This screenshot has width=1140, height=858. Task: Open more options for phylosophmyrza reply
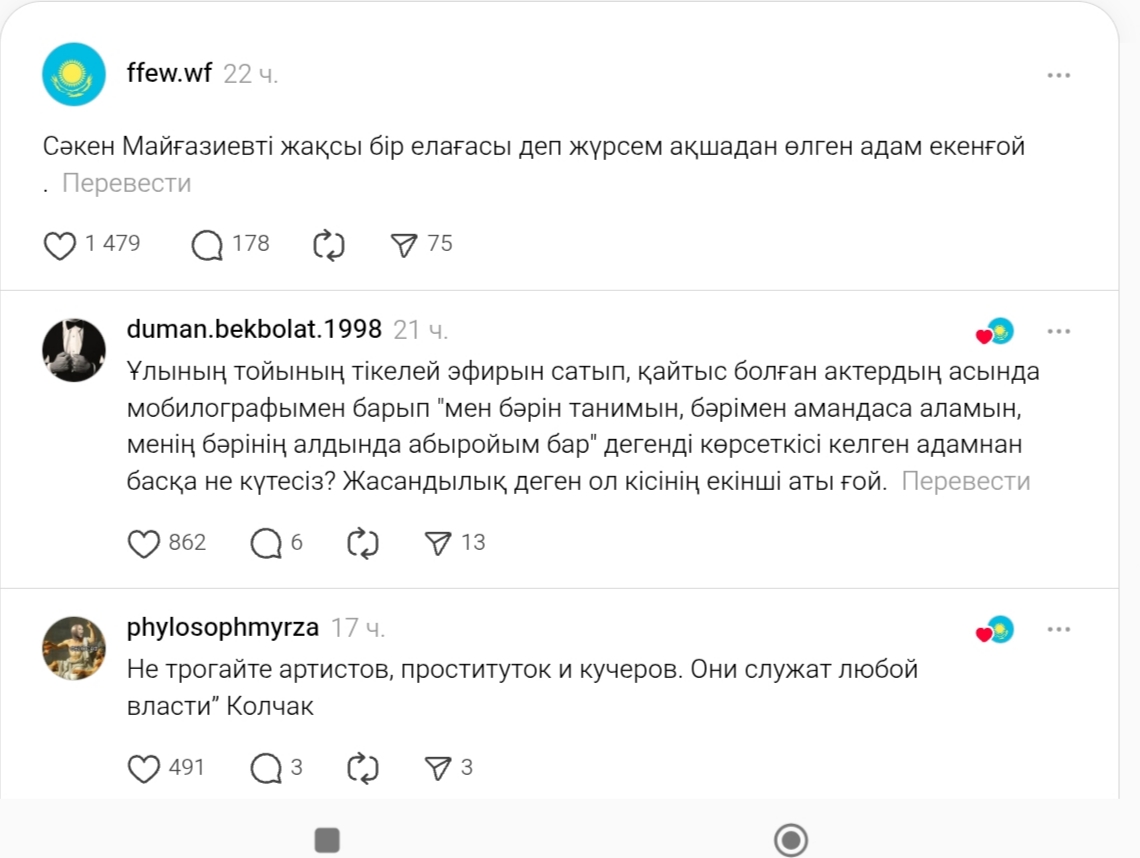[1058, 630]
